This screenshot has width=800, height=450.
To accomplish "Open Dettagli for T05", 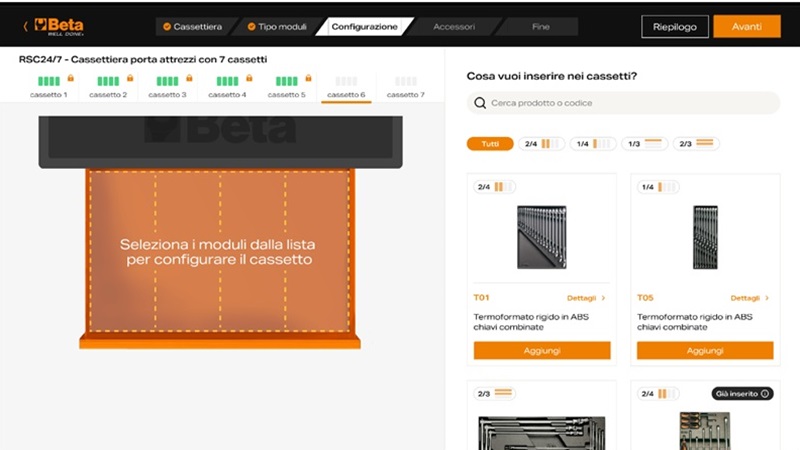I will (x=749, y=298).
